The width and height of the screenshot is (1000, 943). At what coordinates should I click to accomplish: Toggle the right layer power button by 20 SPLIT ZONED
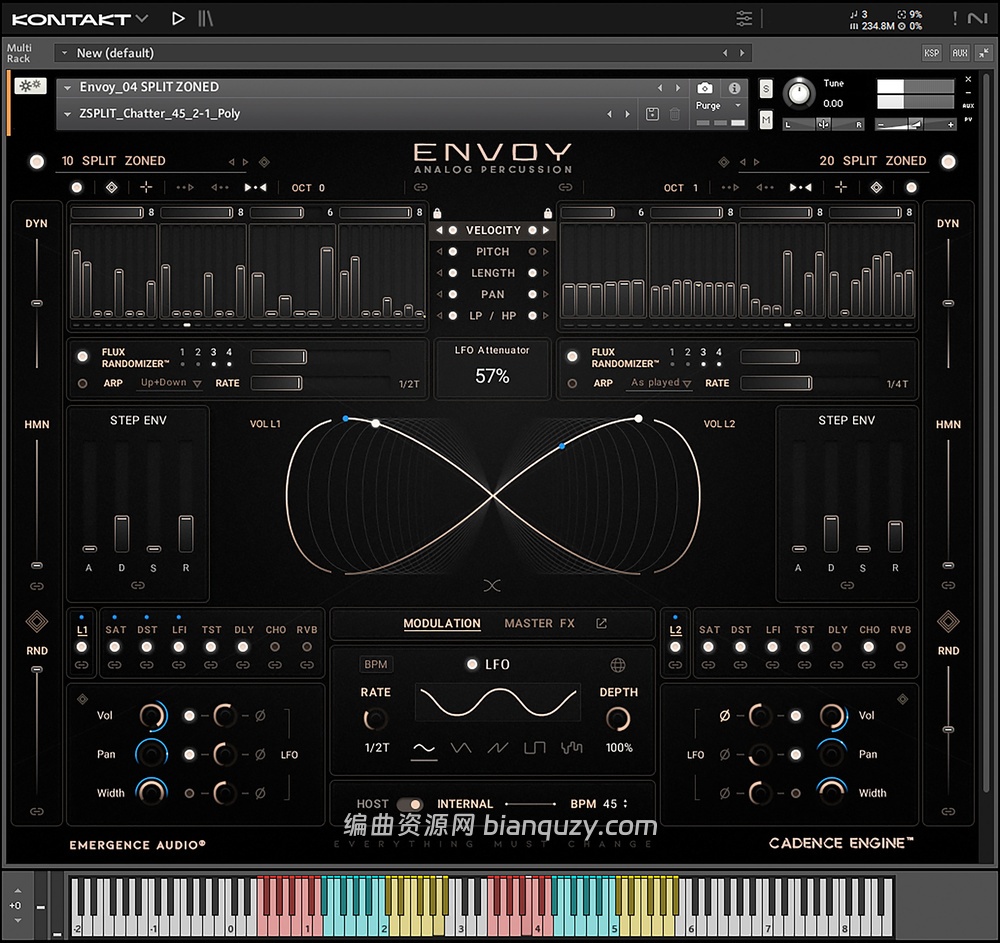click(x=948, y=161)
